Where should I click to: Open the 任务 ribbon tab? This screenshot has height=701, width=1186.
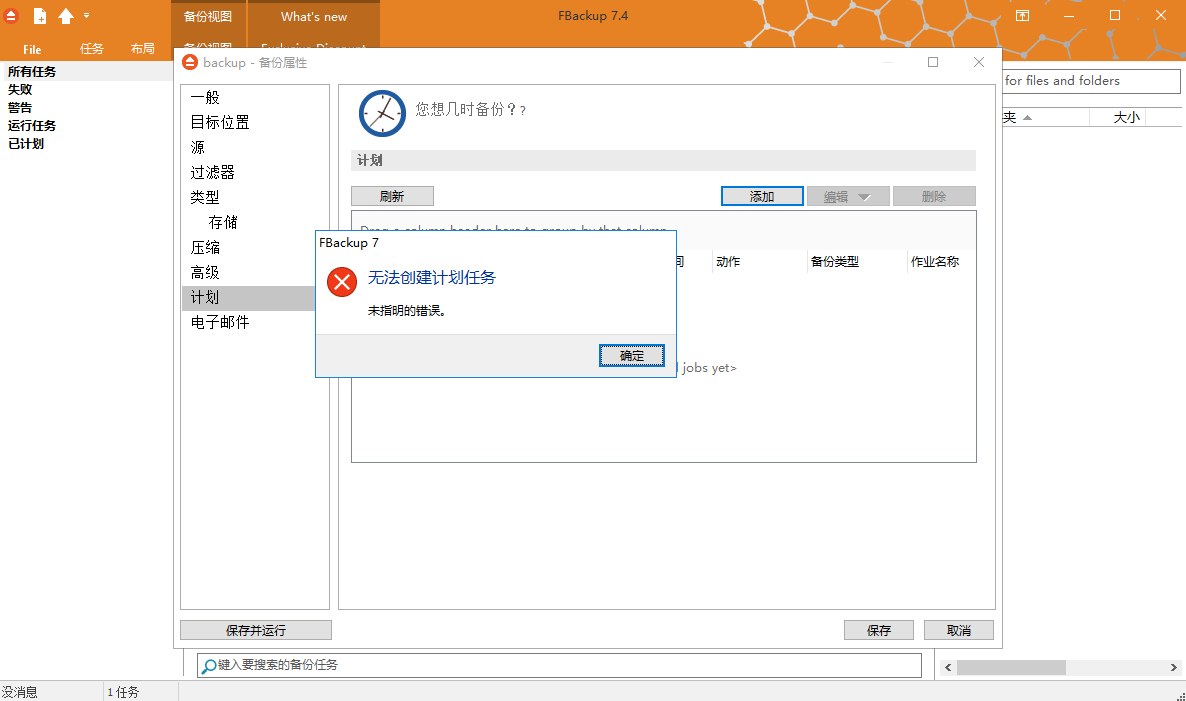pyautogui.click(x=92, y=49)
